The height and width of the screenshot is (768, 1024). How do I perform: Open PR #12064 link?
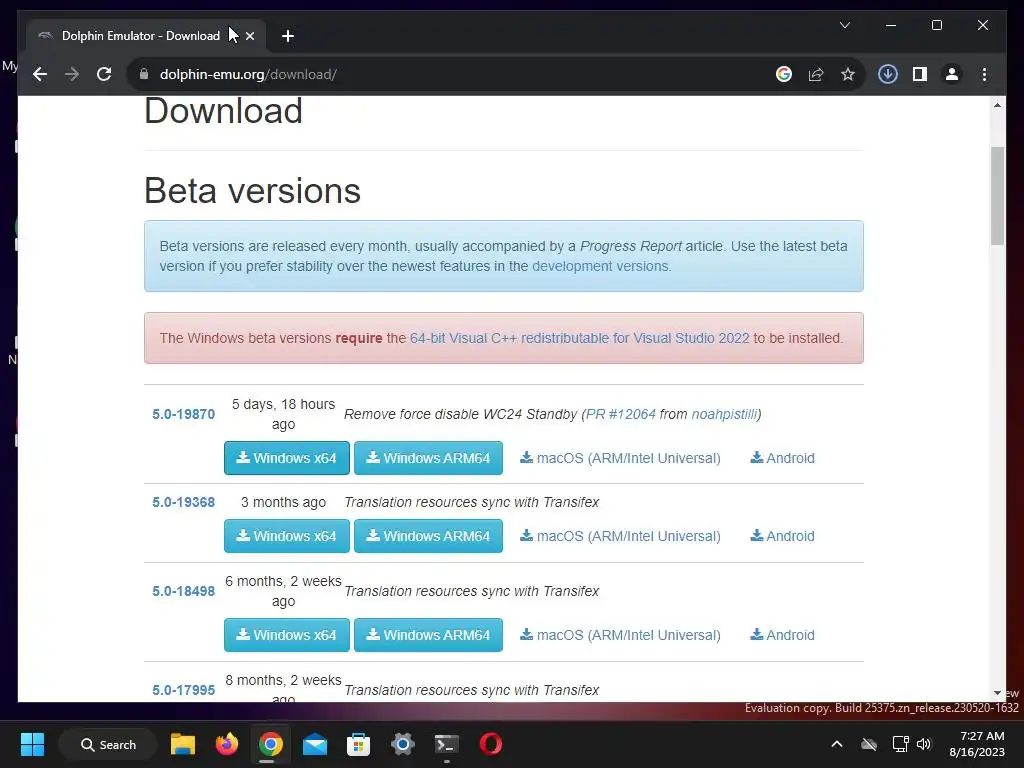point(620,414)
